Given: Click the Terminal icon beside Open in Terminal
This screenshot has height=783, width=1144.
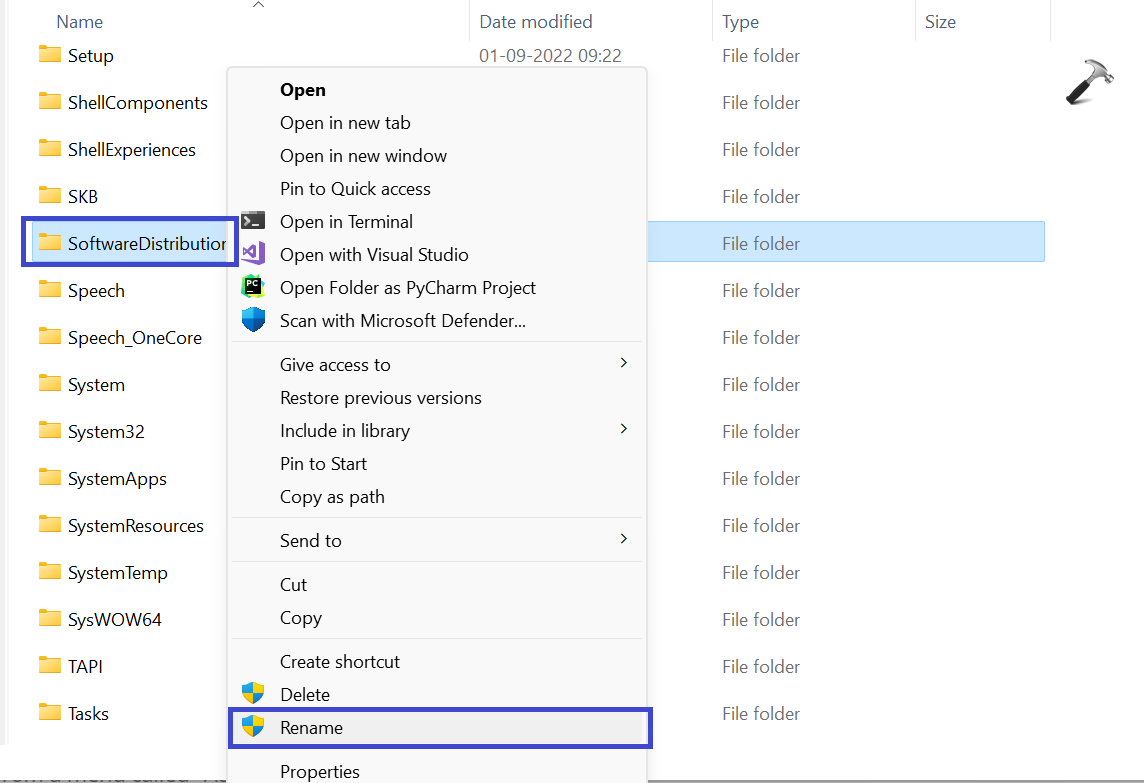Looking at the screenshot, I should point(253,221).
